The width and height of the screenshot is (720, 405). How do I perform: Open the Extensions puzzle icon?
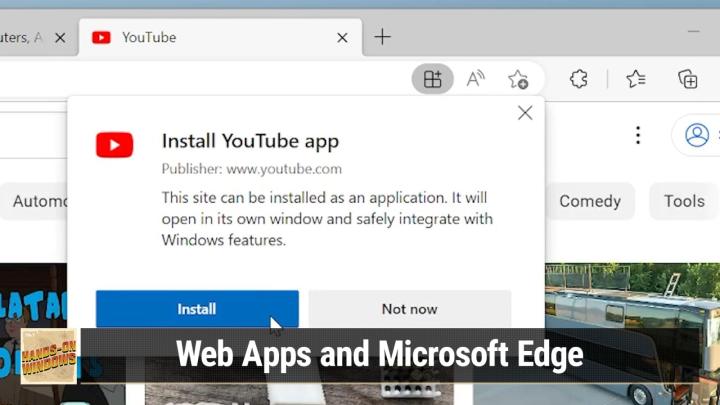coord(579,79)
